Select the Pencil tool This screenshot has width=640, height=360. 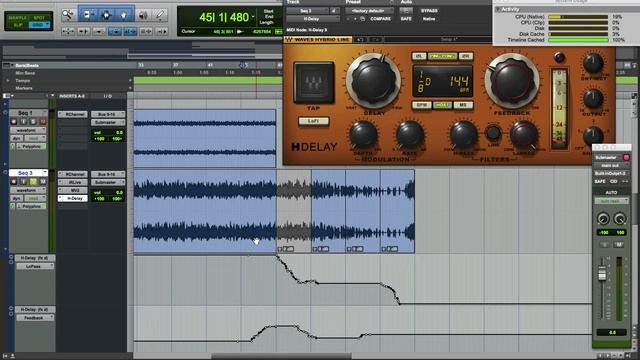(160, 16)
